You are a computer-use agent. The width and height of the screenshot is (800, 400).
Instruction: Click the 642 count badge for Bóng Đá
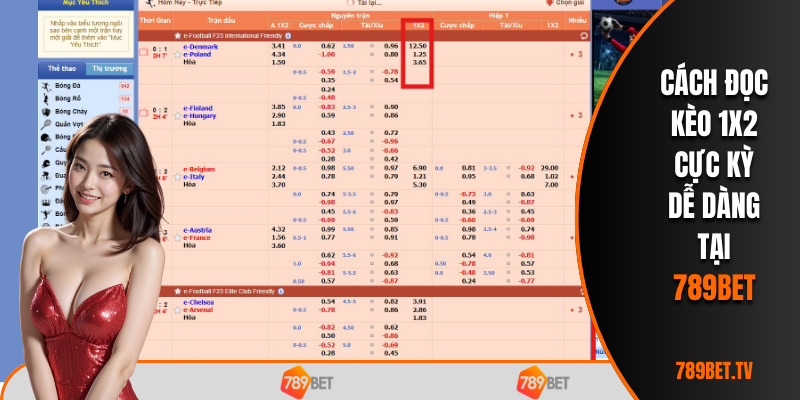(124, 86)
